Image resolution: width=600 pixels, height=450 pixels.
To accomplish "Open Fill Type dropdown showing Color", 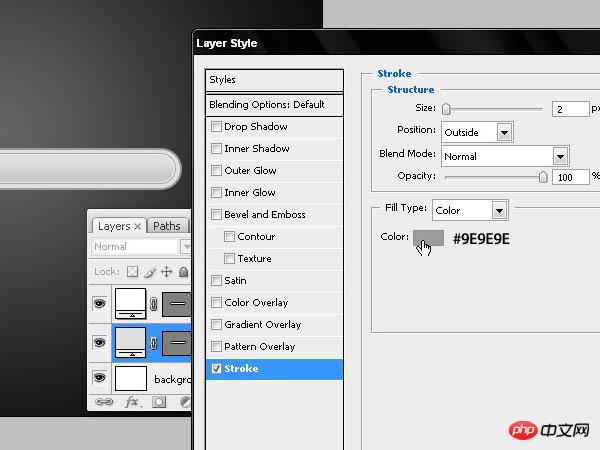I will tap(470, 210).
